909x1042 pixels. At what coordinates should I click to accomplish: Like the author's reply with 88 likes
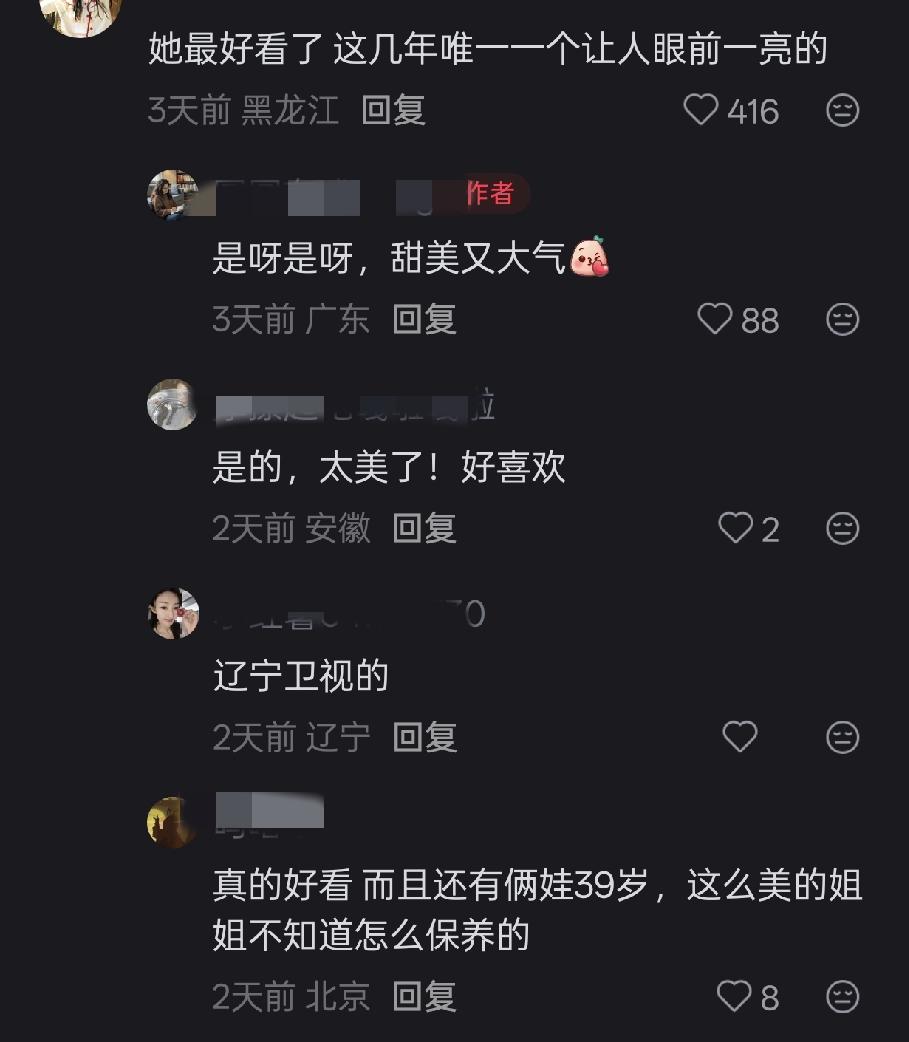click(x=714, y=319)
